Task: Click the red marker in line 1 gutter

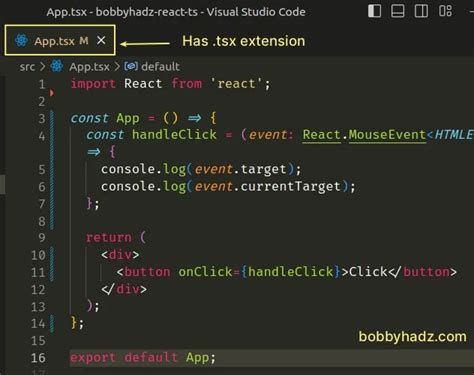Action: [52, 93]
